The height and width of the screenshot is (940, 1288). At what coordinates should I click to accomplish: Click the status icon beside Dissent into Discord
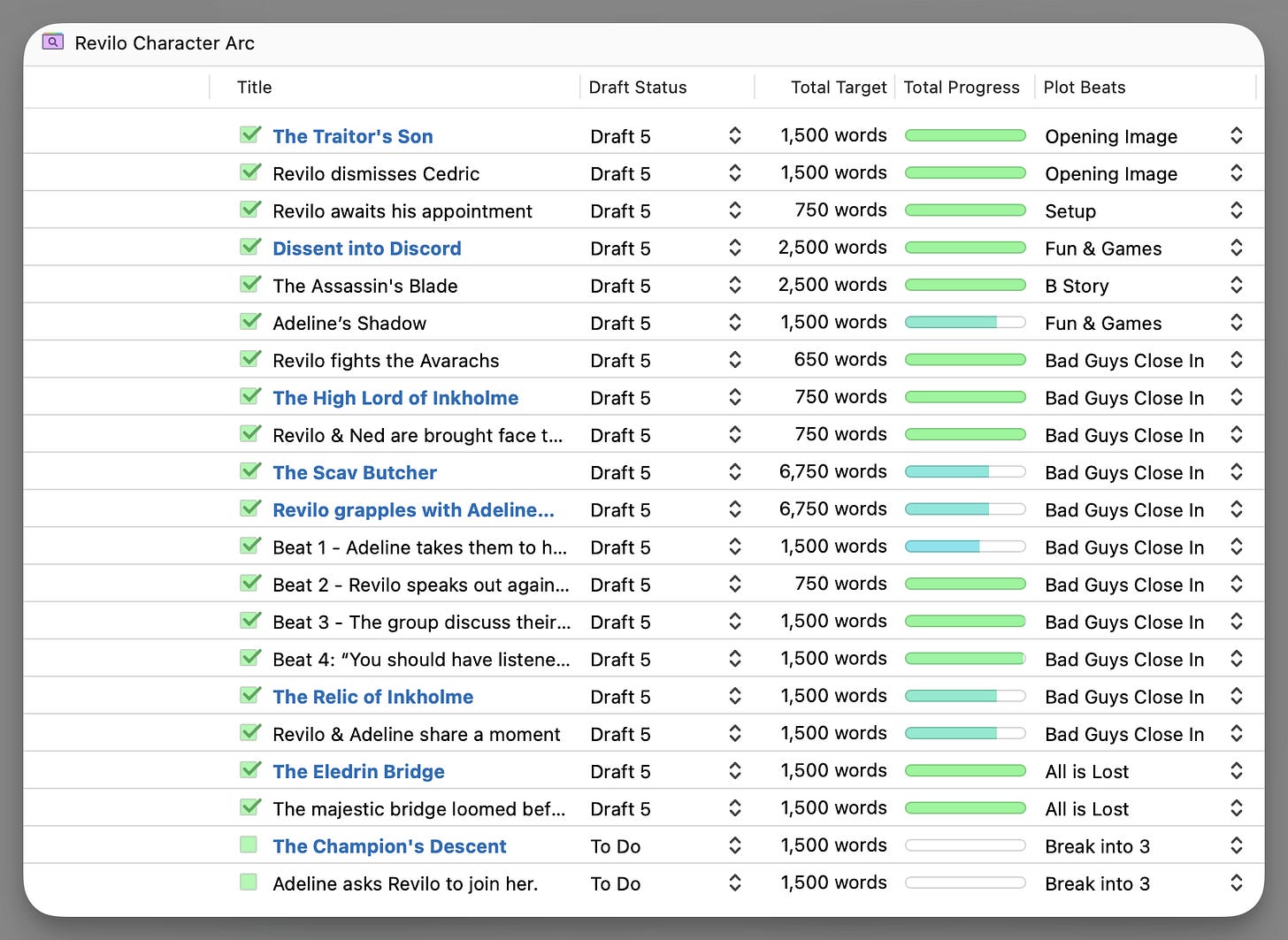point(250,248)
